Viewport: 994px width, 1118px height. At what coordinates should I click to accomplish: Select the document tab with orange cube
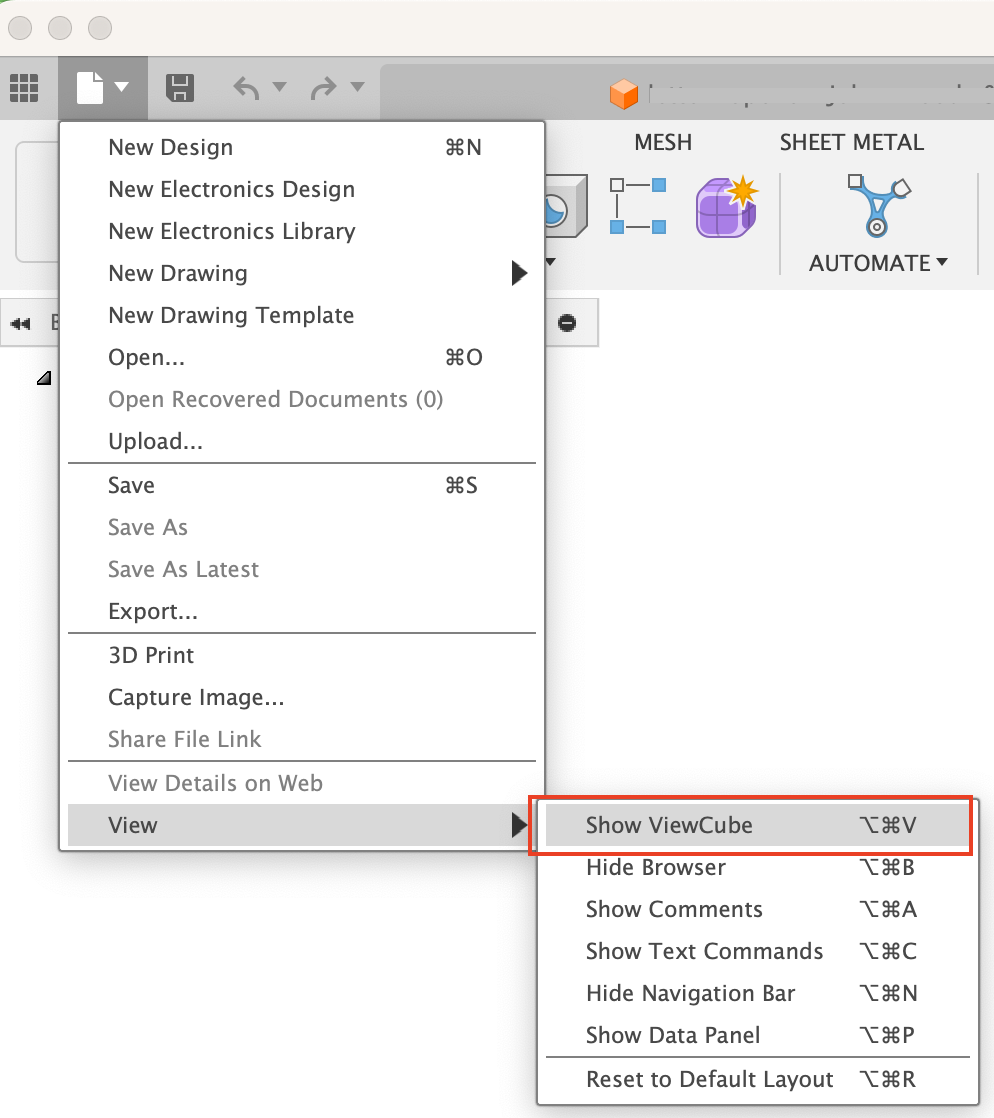[x=623, y=96]
